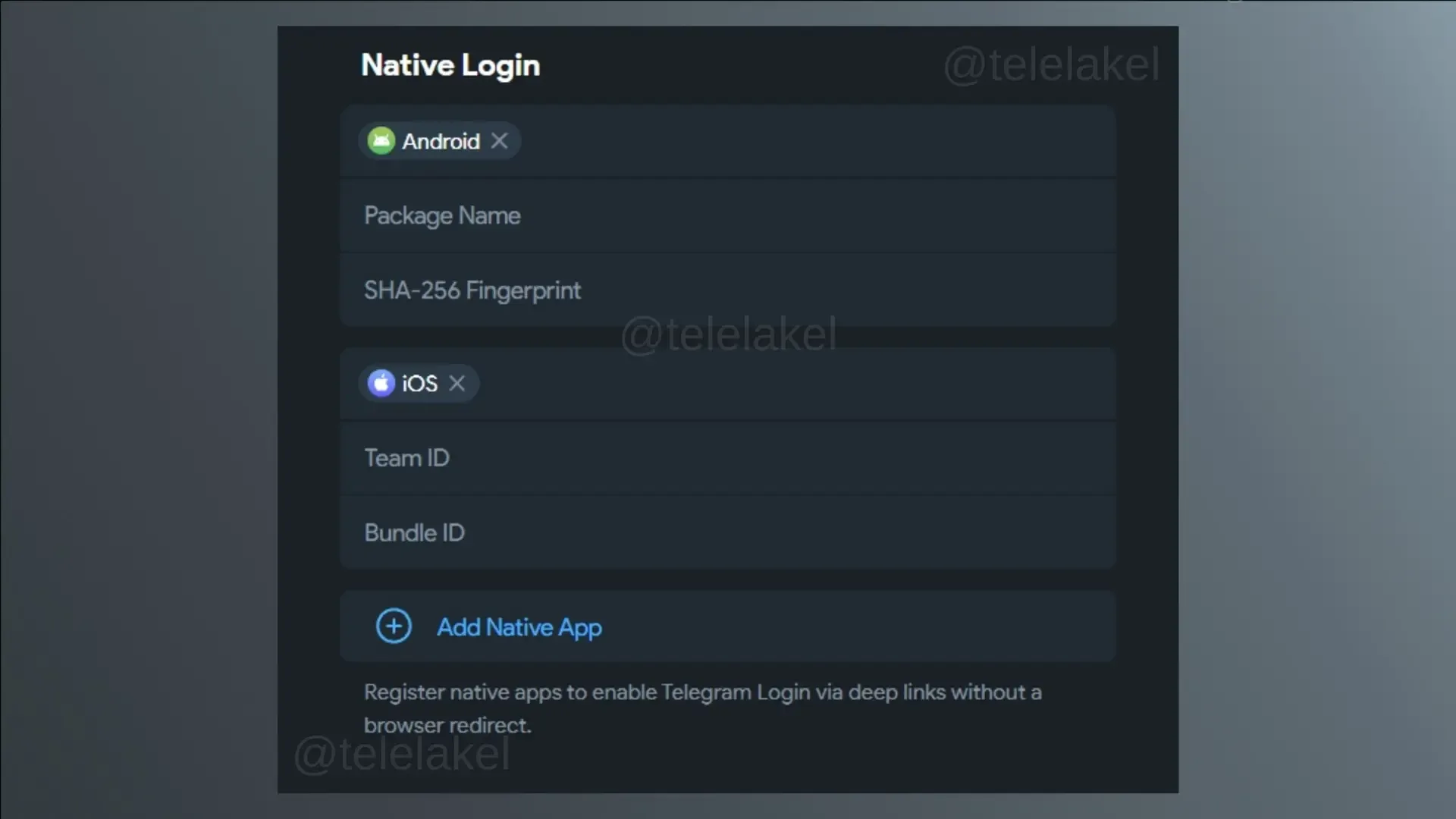Click the circled plus icon
The image size is (1456, 819).
click(x=394, y=626)
